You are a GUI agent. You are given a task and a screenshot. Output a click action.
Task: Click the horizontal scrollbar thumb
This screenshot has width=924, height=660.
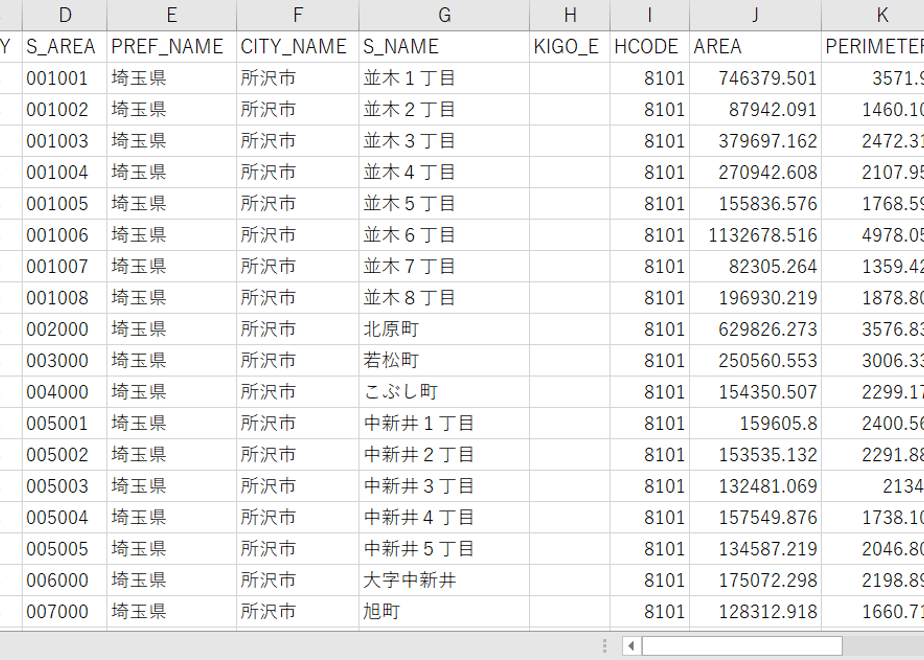742,646
